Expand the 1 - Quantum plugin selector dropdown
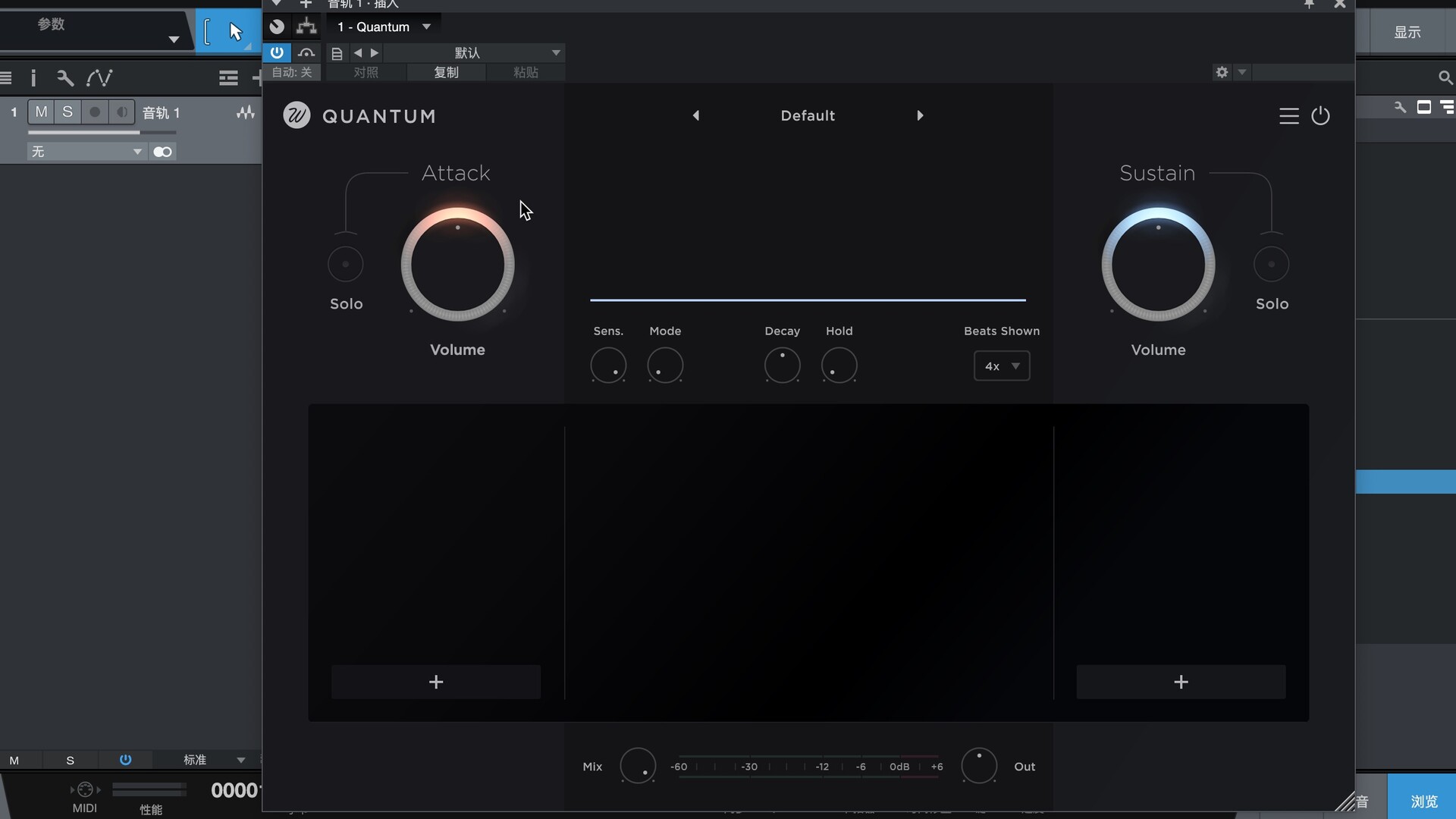The width and height of the screenshot is (1456, 819). (x=427, y=27)
